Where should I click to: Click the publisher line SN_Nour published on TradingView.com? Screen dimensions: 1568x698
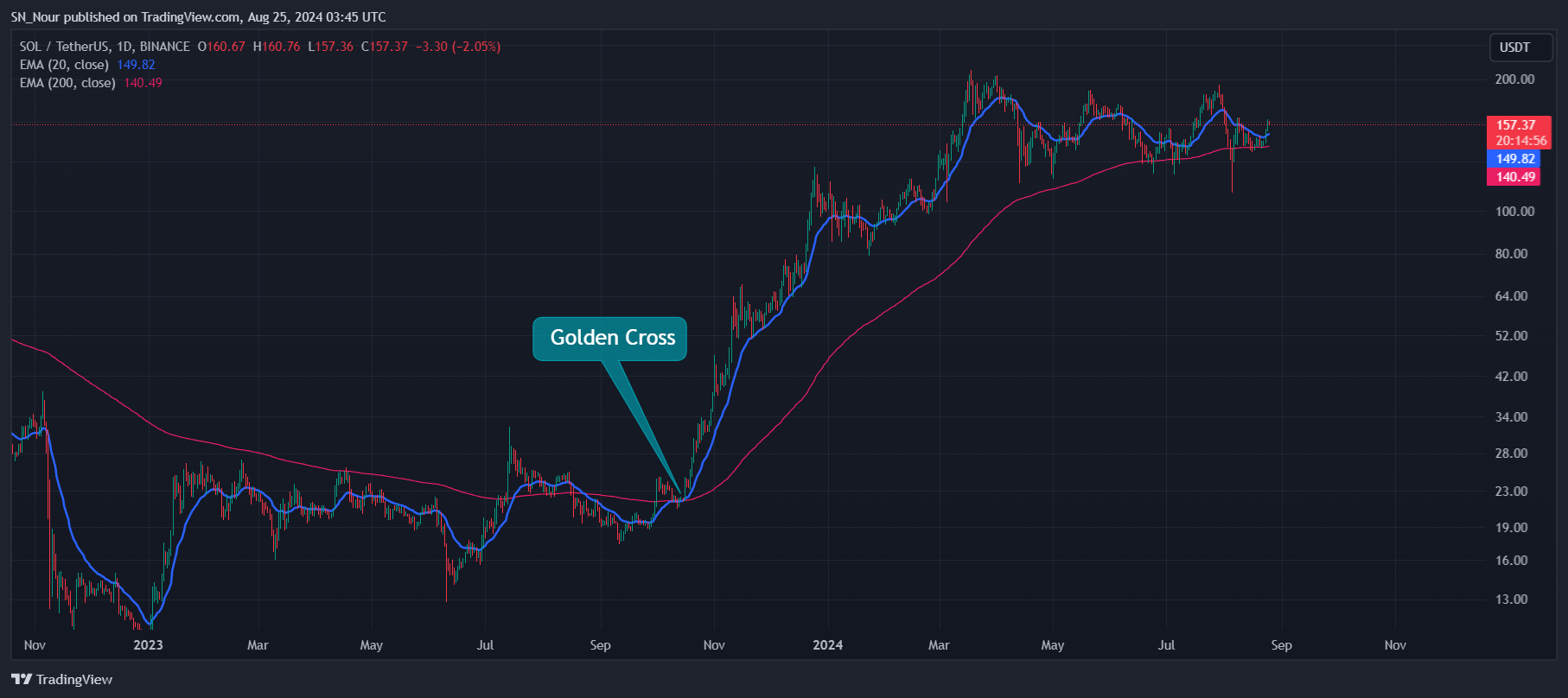tap(198, 17)
